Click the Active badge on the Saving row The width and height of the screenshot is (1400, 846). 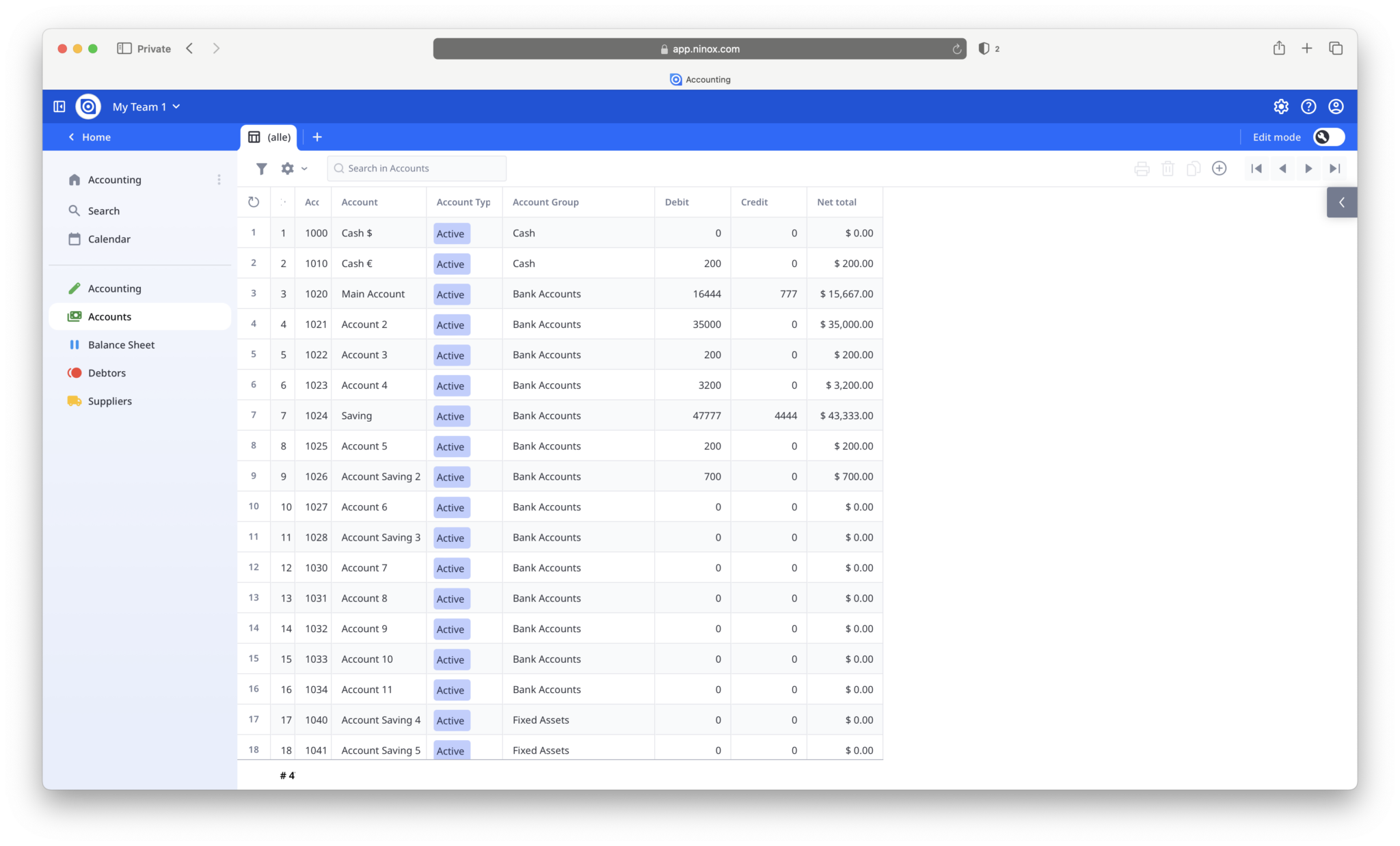(x=450, y=415)
